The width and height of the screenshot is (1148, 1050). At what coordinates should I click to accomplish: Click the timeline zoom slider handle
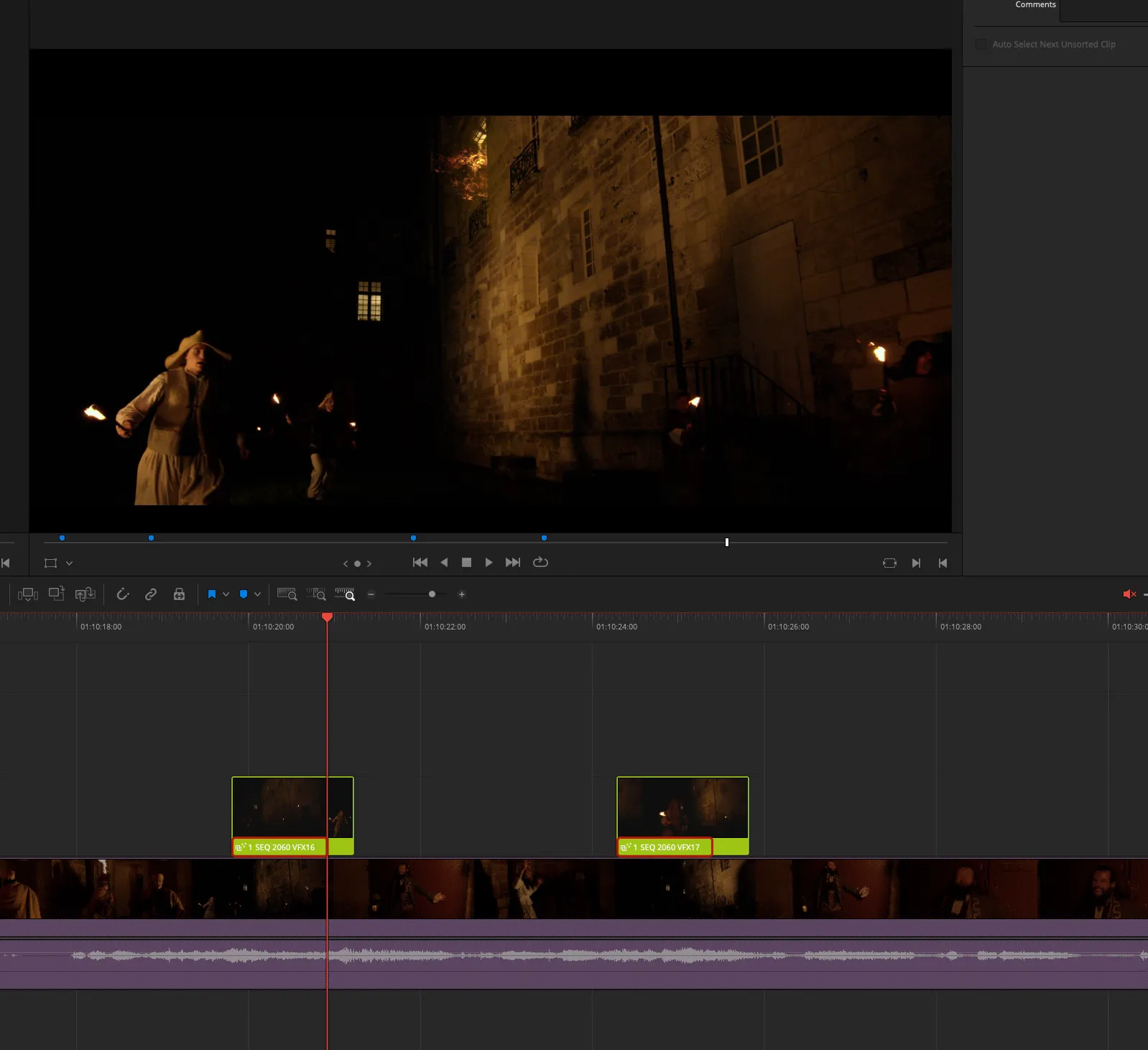[432, 594]
